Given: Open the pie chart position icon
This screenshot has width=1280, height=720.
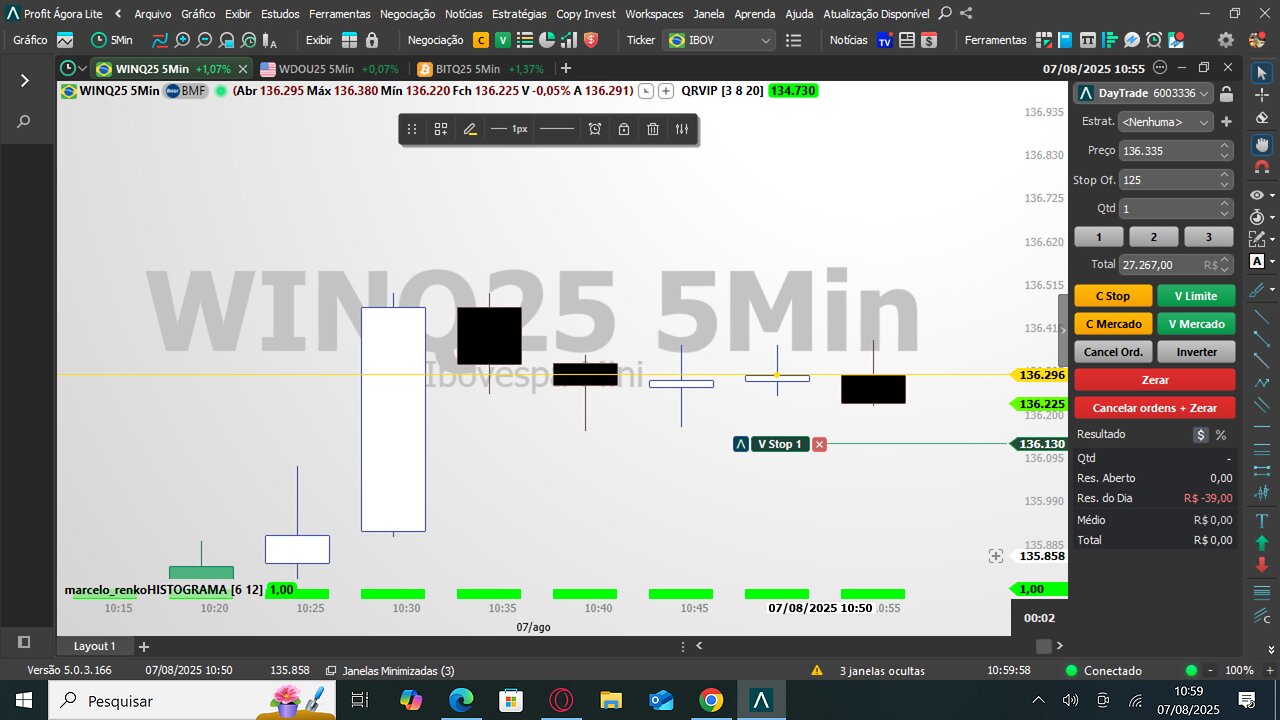Looking at the screenshot, I should point(546,40).
